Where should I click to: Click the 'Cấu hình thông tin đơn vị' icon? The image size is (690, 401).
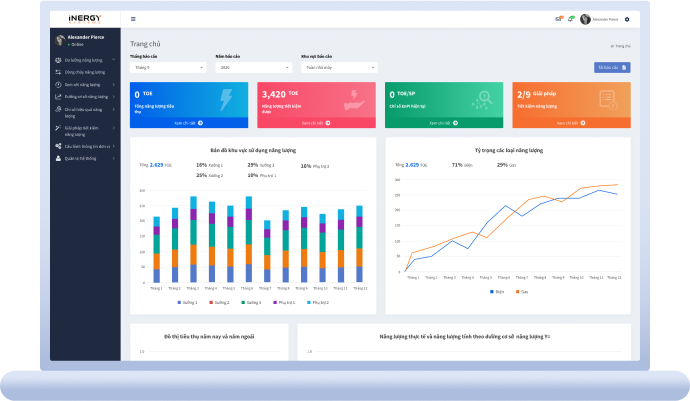pos(58,146)
